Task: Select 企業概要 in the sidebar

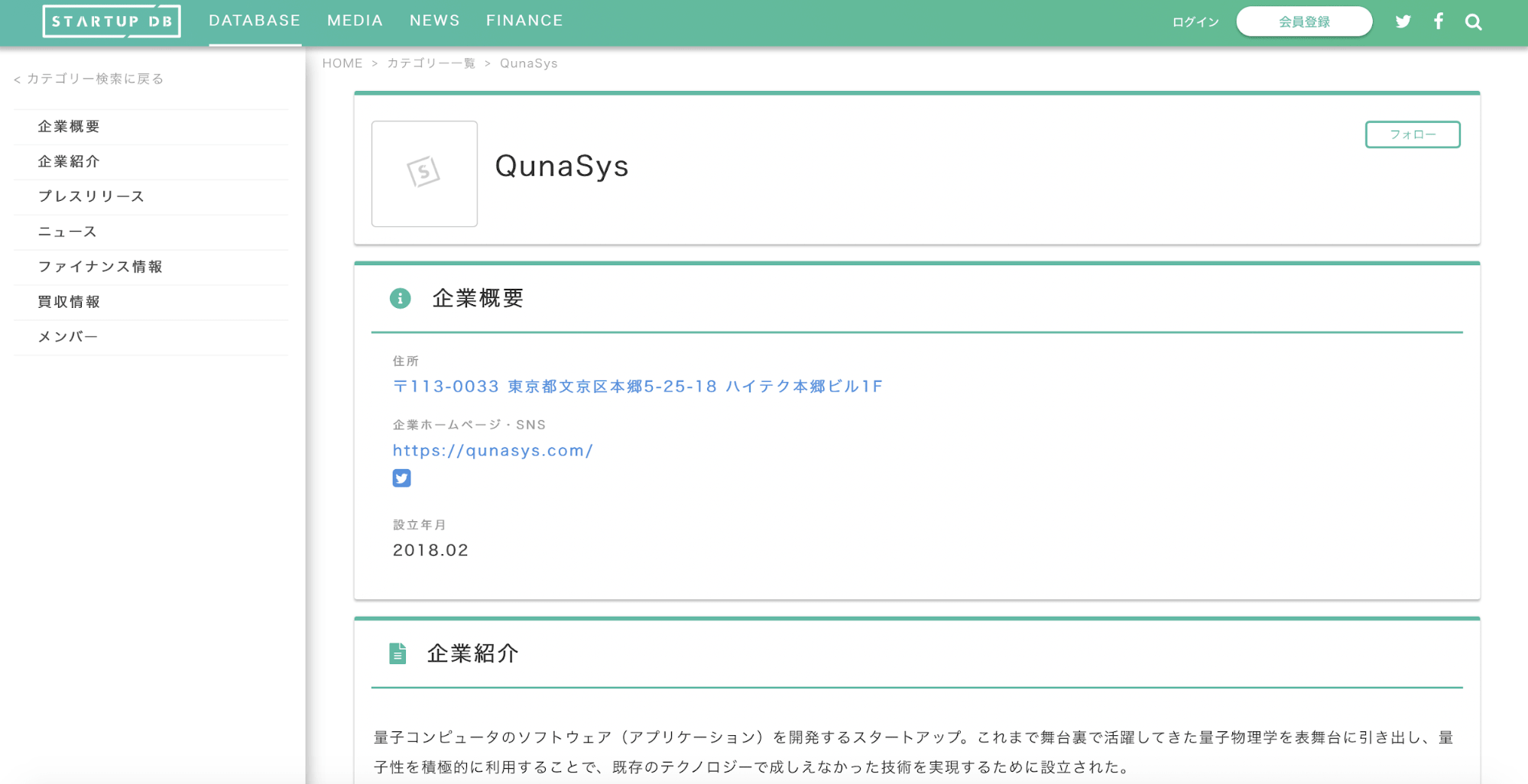Action: pyautogui.click(x=151, y=127)
